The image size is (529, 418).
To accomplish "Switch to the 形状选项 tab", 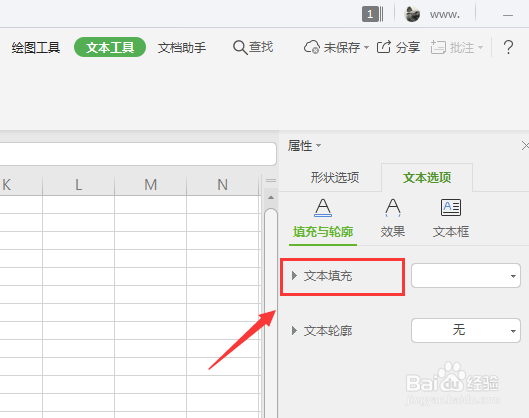I will tap(335, 177).
